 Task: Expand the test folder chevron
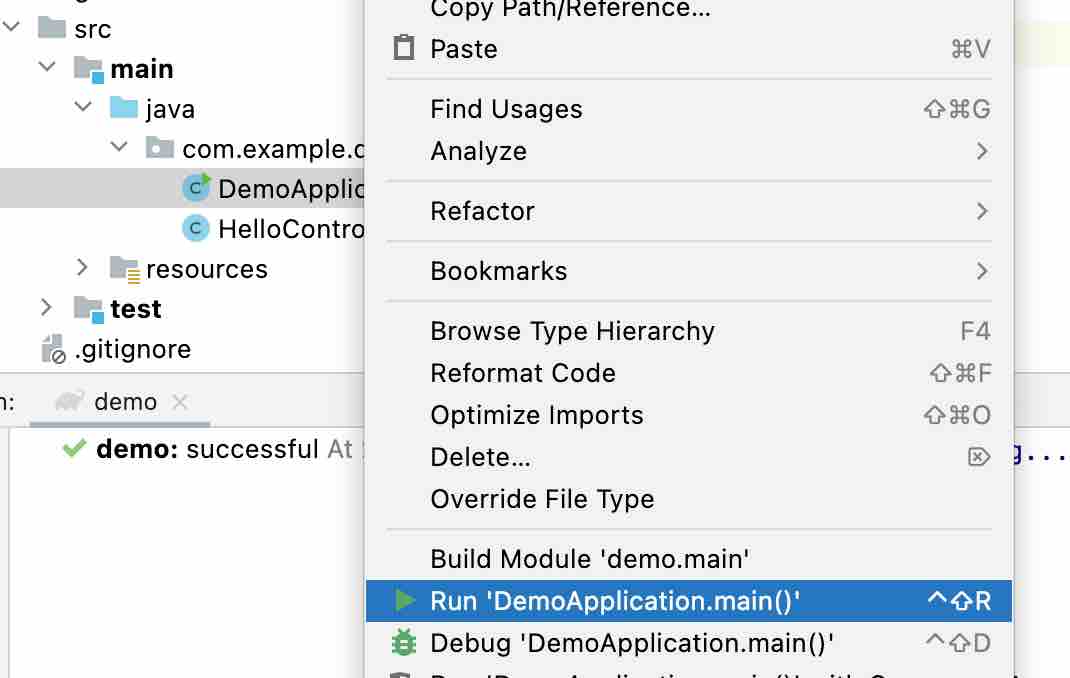[46, 308]
